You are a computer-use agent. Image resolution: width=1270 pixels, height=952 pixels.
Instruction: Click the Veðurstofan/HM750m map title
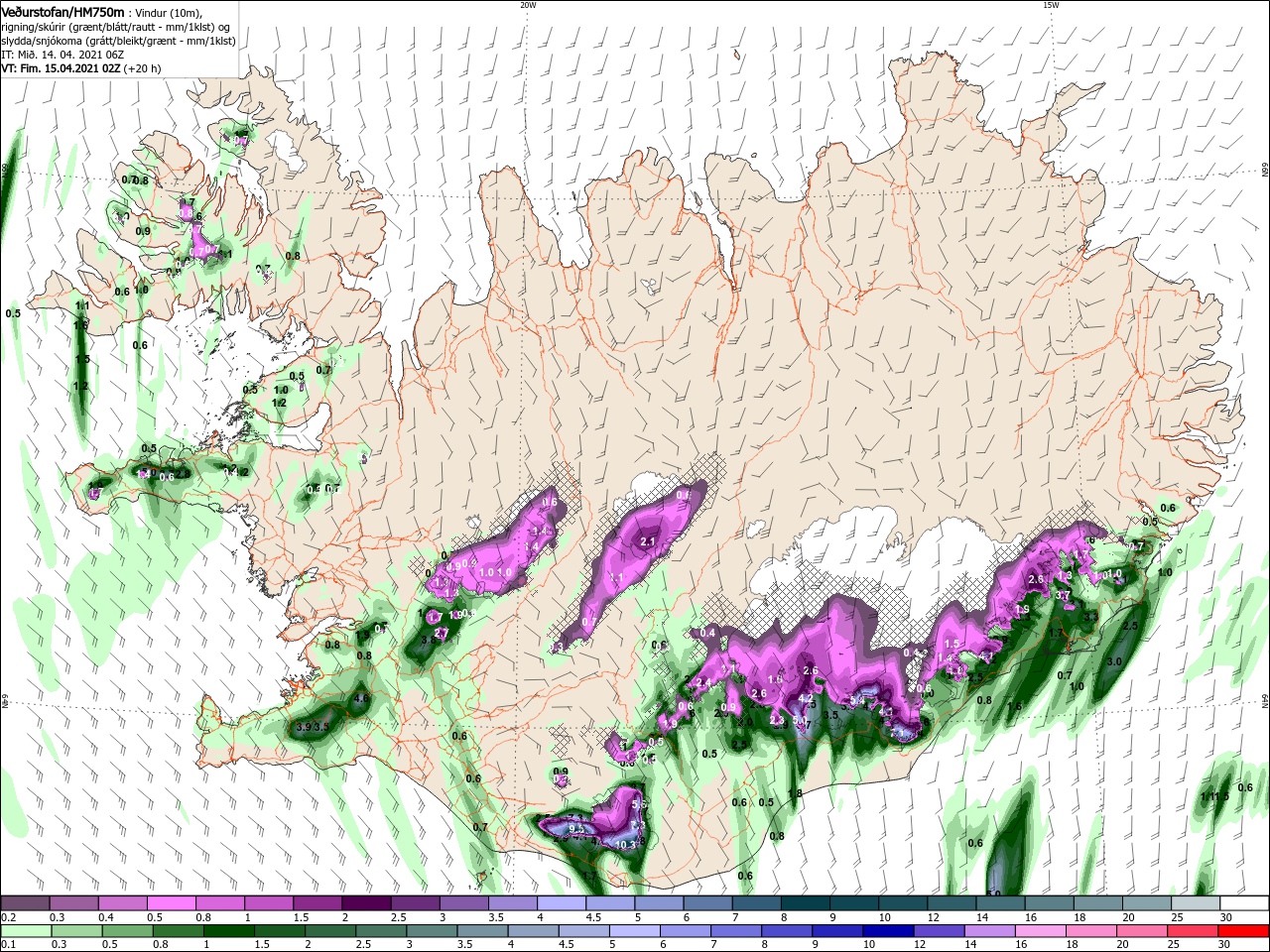click(x=63, y=12)
